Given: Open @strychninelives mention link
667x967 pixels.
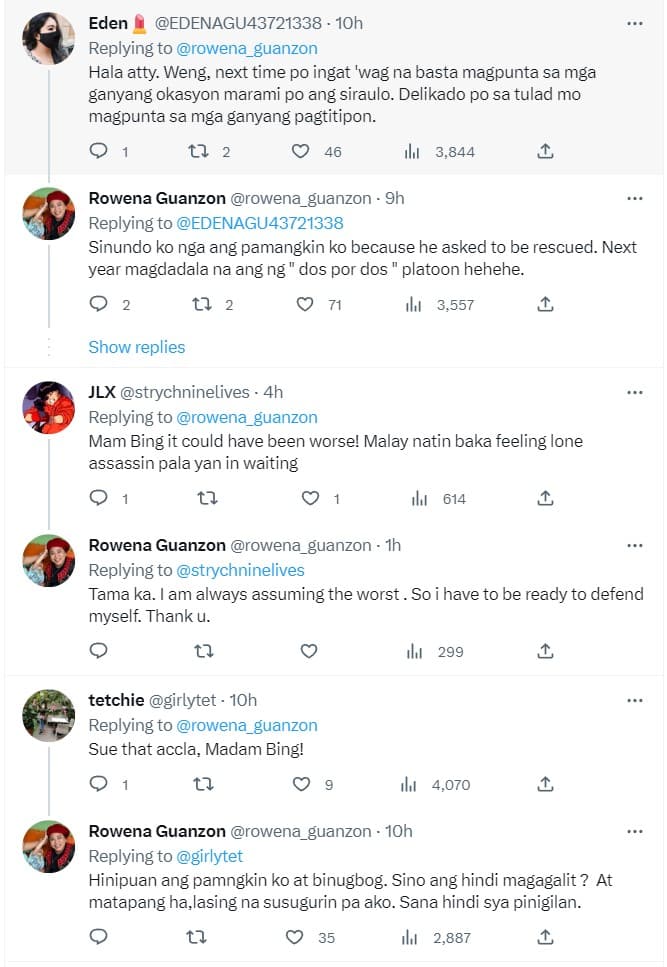Looking at the screenshot, I should click(x=240, y=570).
